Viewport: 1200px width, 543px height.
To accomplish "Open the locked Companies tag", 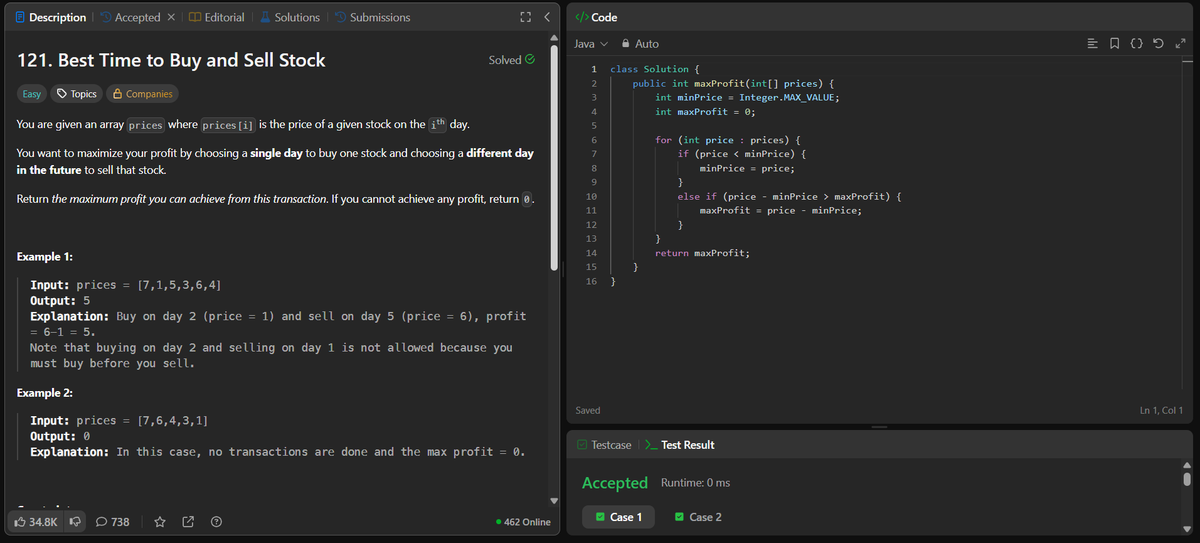I will coord(142,94).
